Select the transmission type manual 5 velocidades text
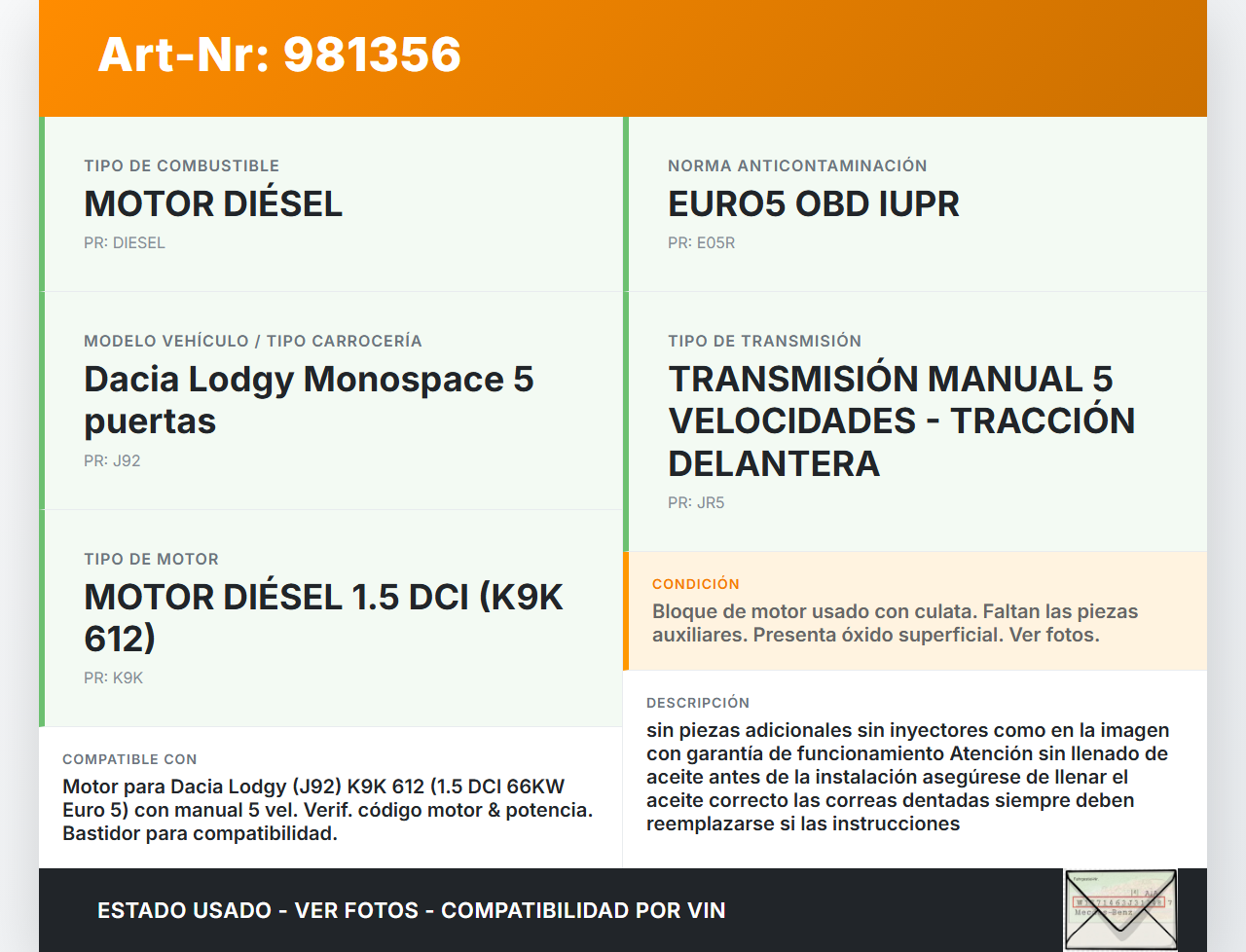The width and height of the screenshot is (1246, 952). click(x=900, y=421)
